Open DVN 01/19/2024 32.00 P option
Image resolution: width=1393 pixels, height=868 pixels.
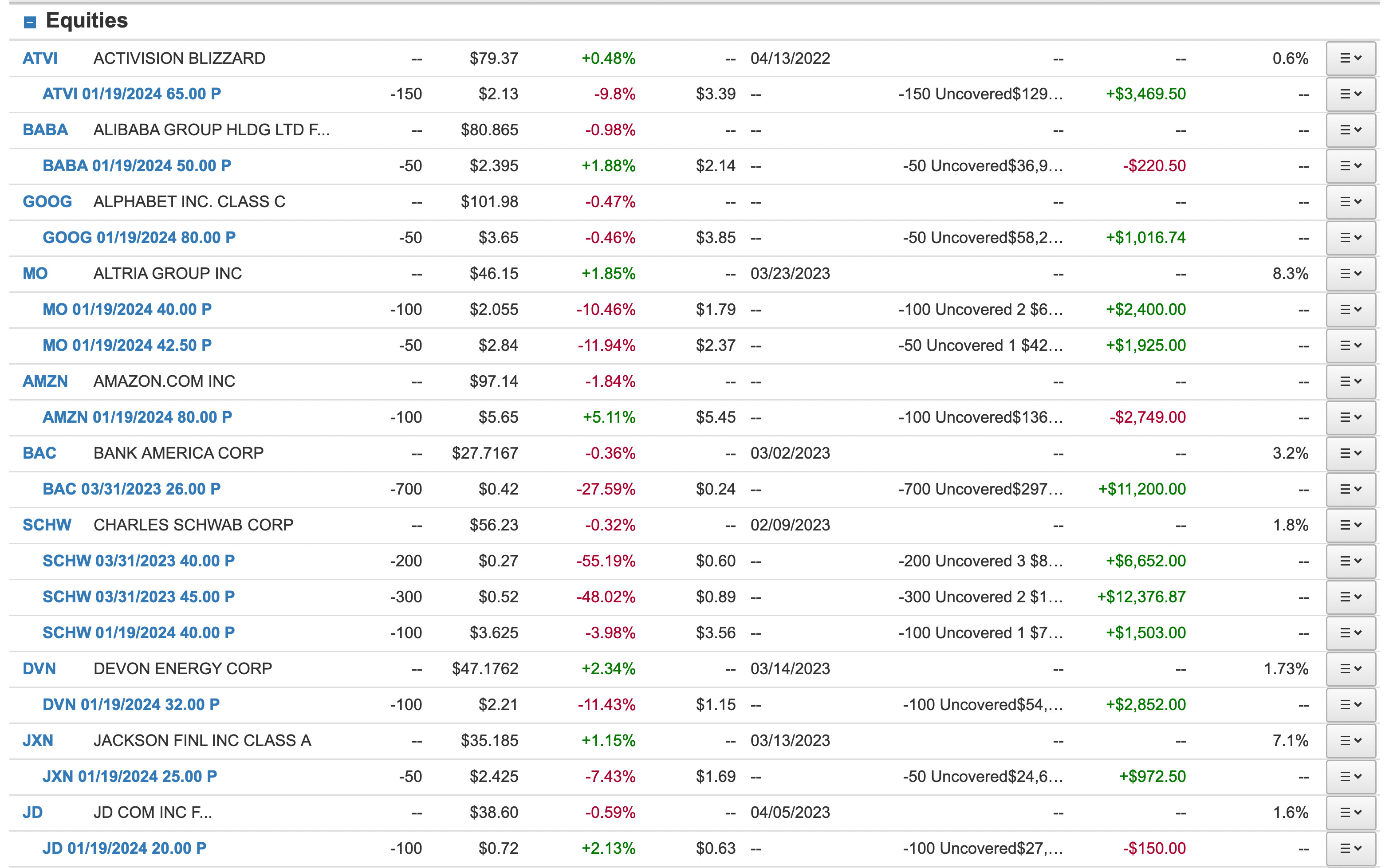131,705
